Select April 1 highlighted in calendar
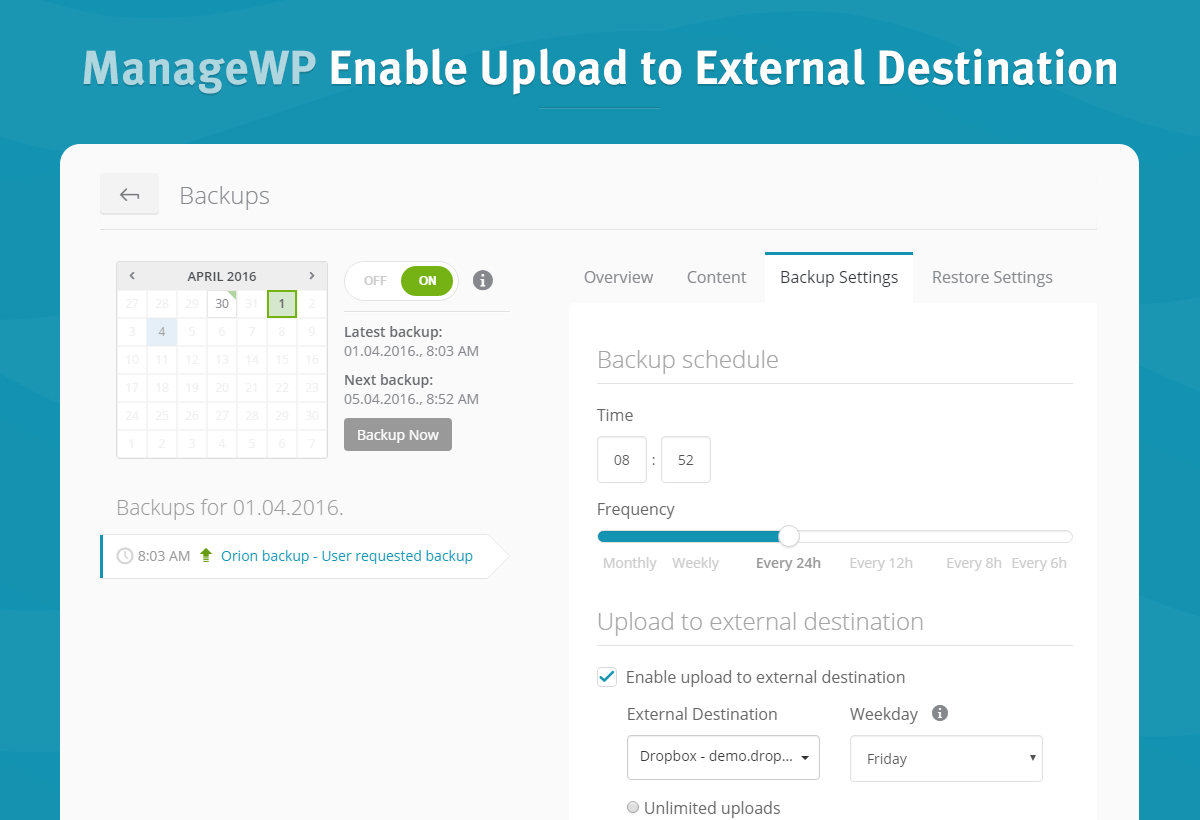 [x=282, y=304]
